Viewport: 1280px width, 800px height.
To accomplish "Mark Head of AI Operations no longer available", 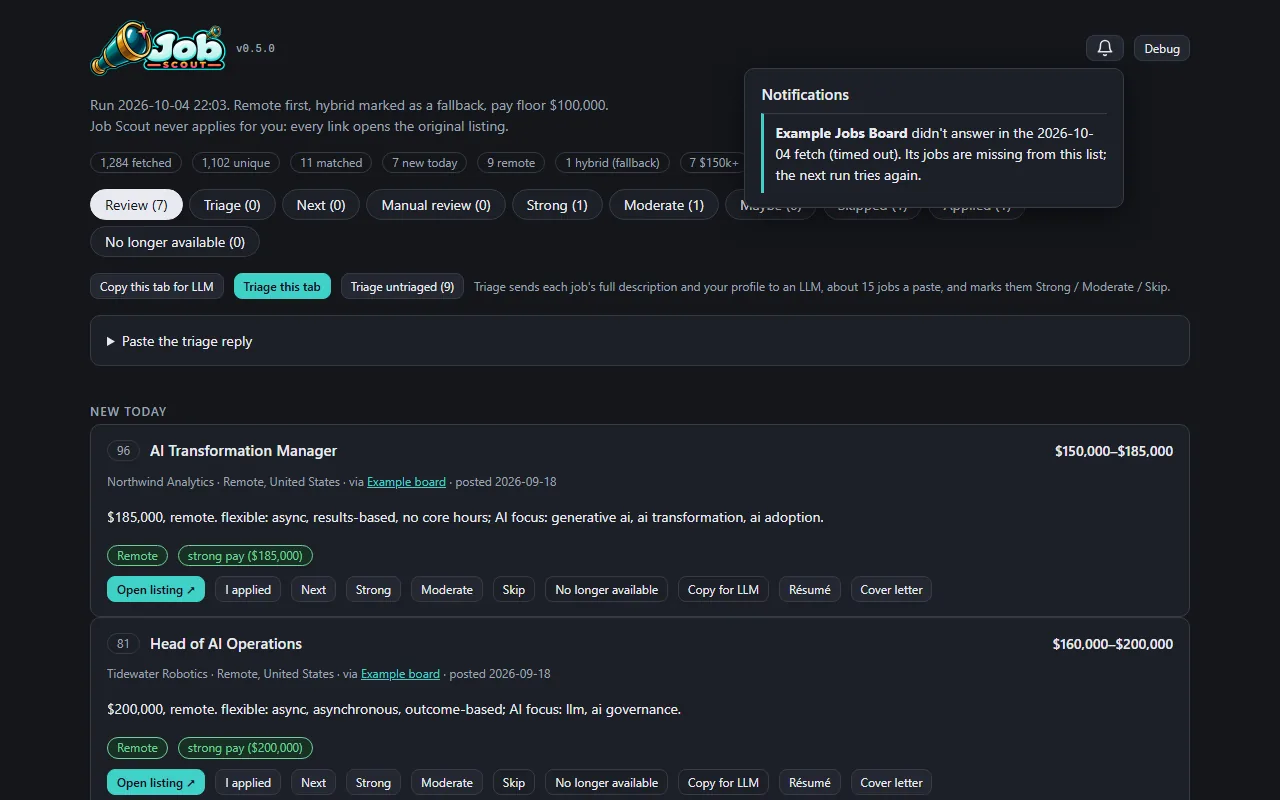I will [x=607, y=783].
